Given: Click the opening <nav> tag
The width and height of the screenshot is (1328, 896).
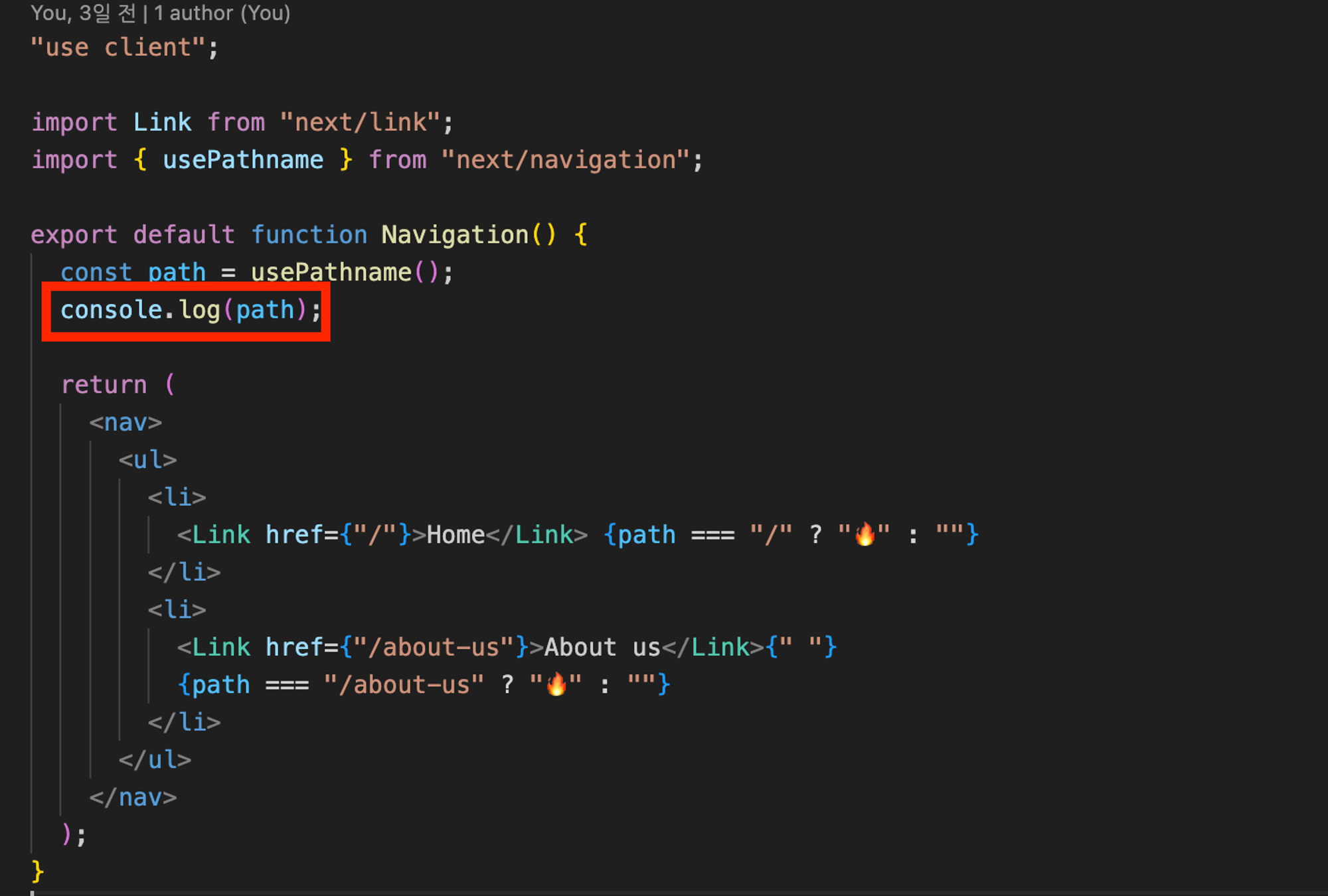Looking at the screenshot, I should (x=125, y=423).
